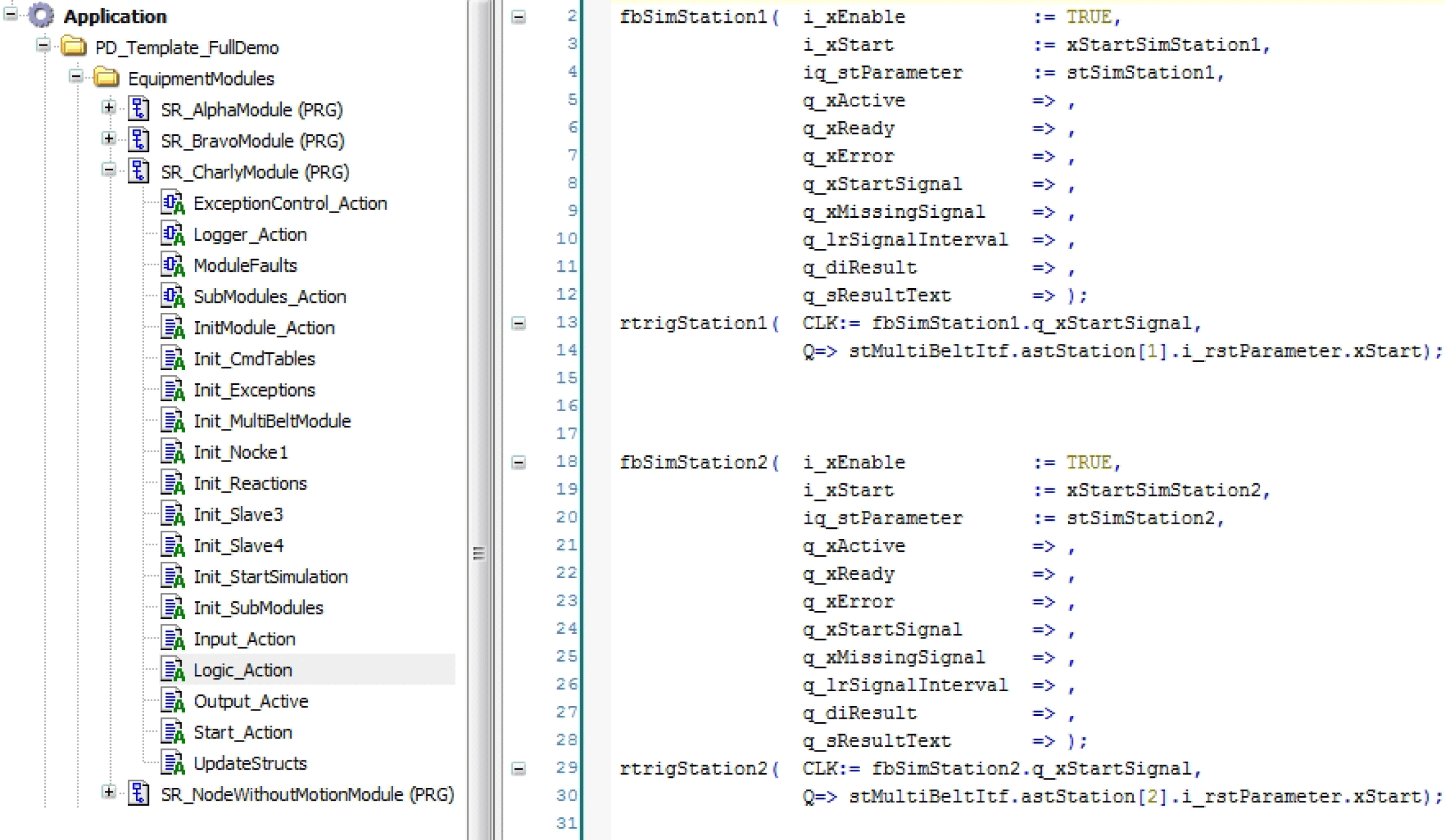Click the SR_AlphaModule program icon
This screenshot has width=1445, height=840.
(139, 109)
